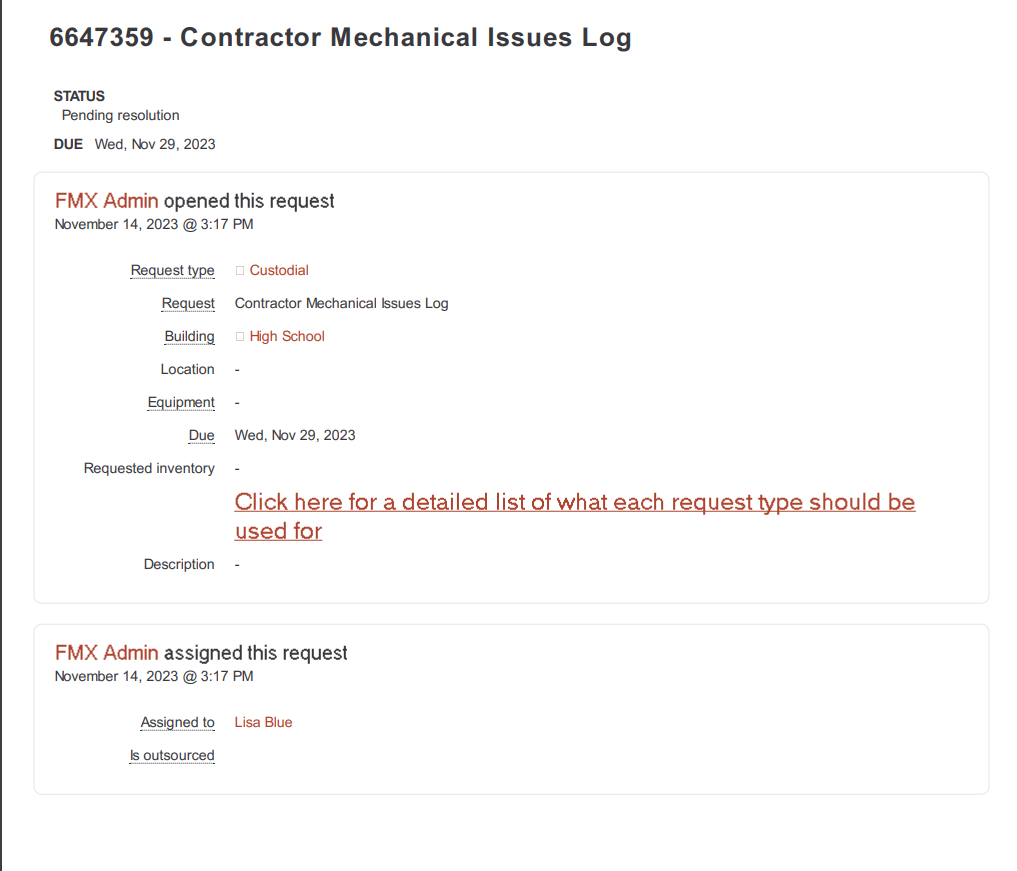Click the detailed request type list link
Viewport: 1017px width, 871px height.
pos(575,516)
